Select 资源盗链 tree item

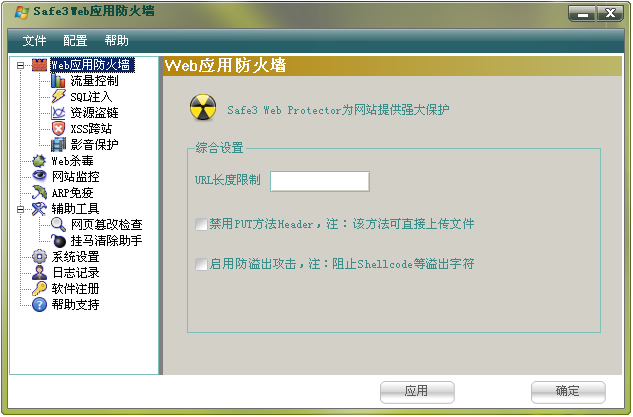pos(94,113)
